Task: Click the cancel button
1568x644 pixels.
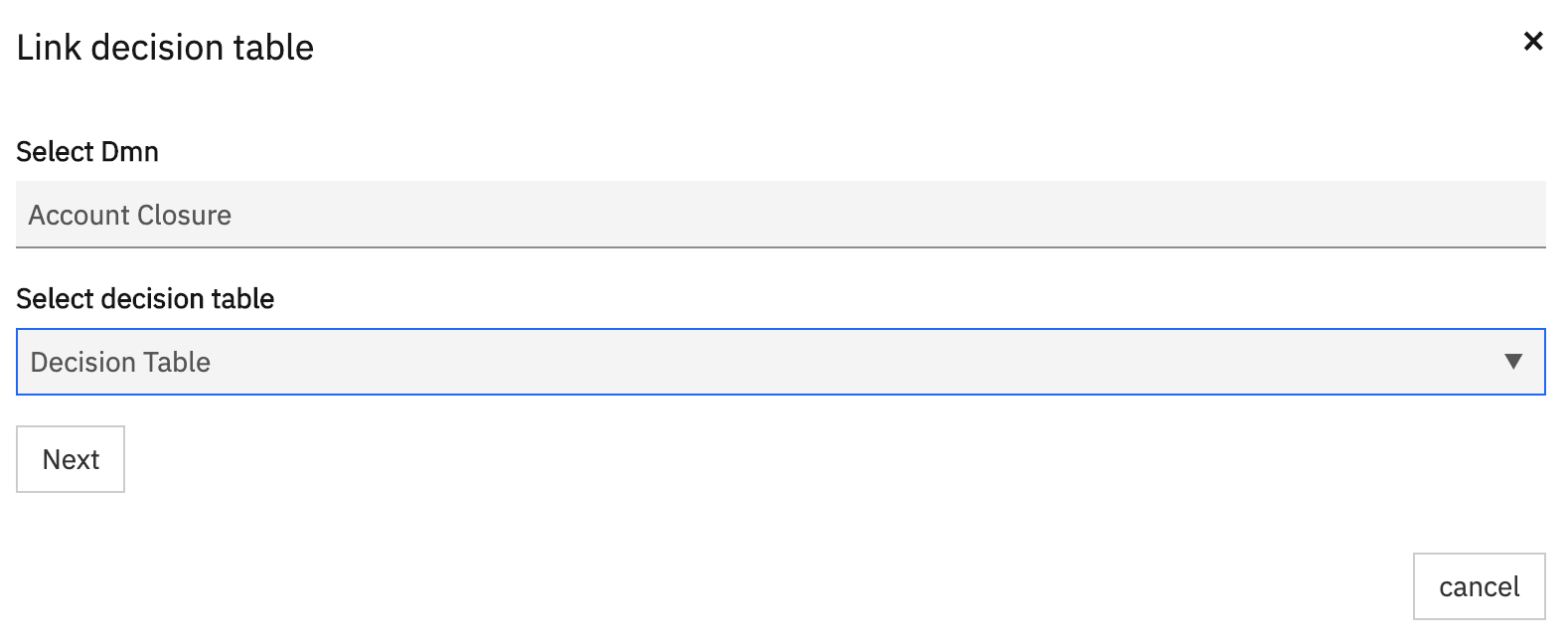Action: point(1479,586)
